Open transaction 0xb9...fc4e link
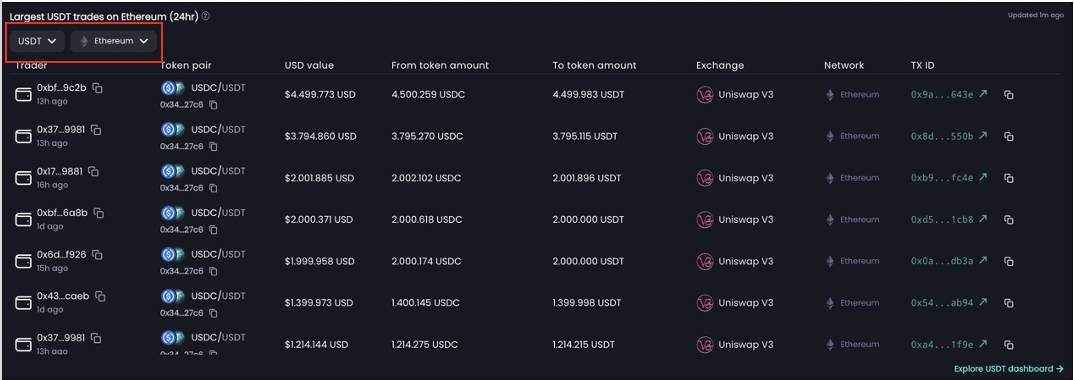1074x380 pixels. tap(949, 178)
